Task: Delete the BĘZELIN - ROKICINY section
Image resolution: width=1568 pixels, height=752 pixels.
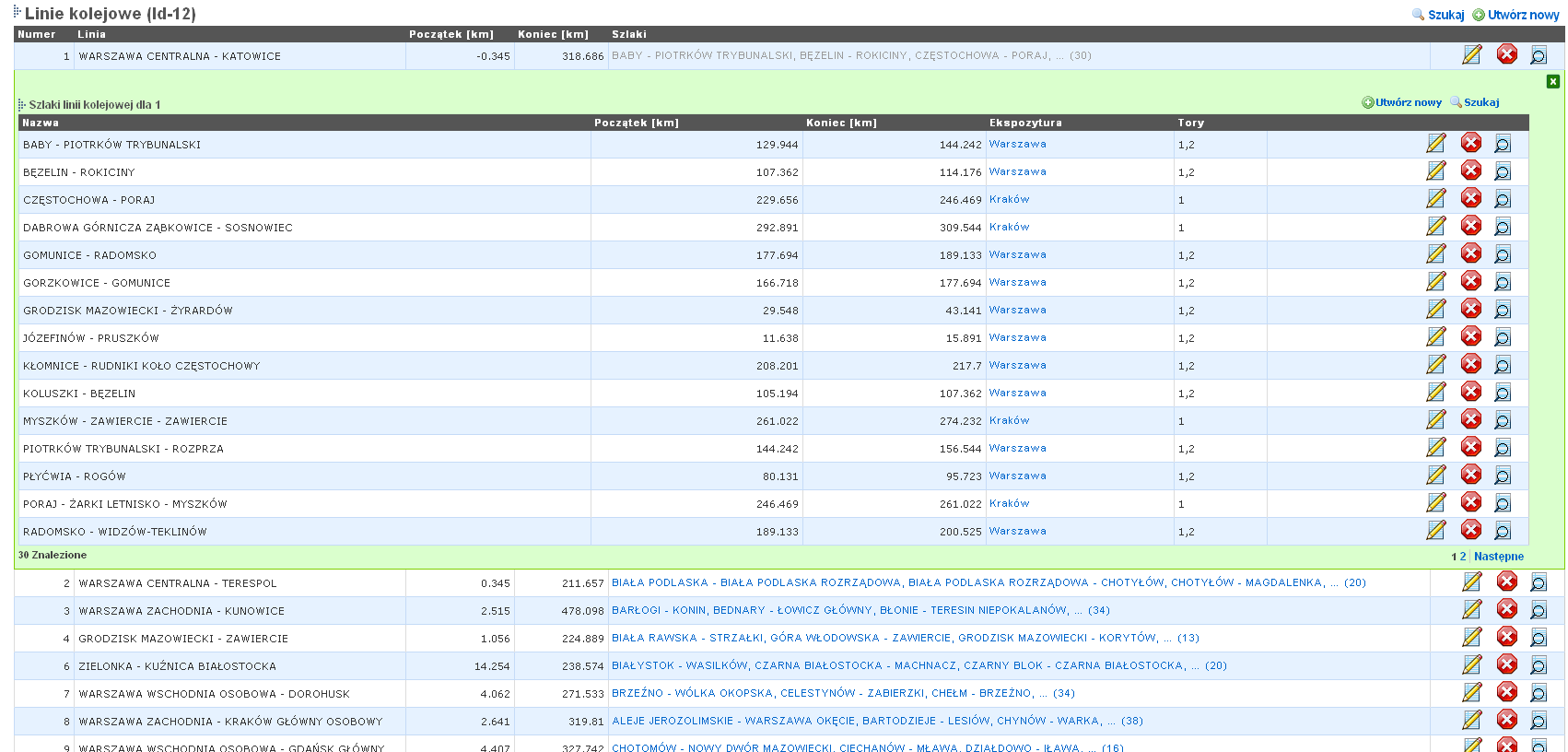Action: coord(1470,171)
